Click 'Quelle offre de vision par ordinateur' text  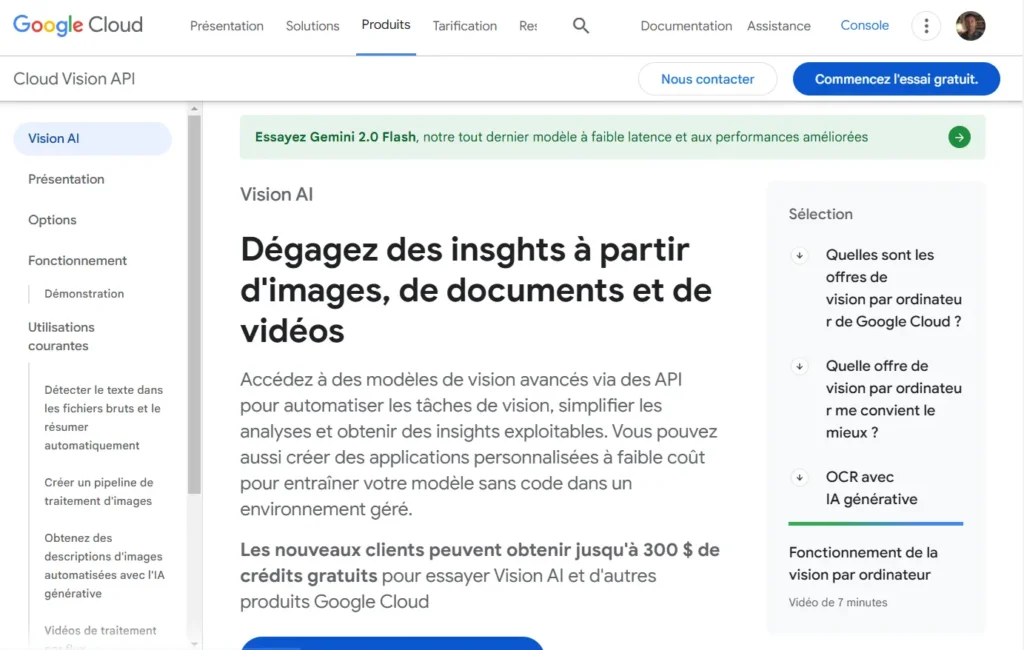[893, 399]
